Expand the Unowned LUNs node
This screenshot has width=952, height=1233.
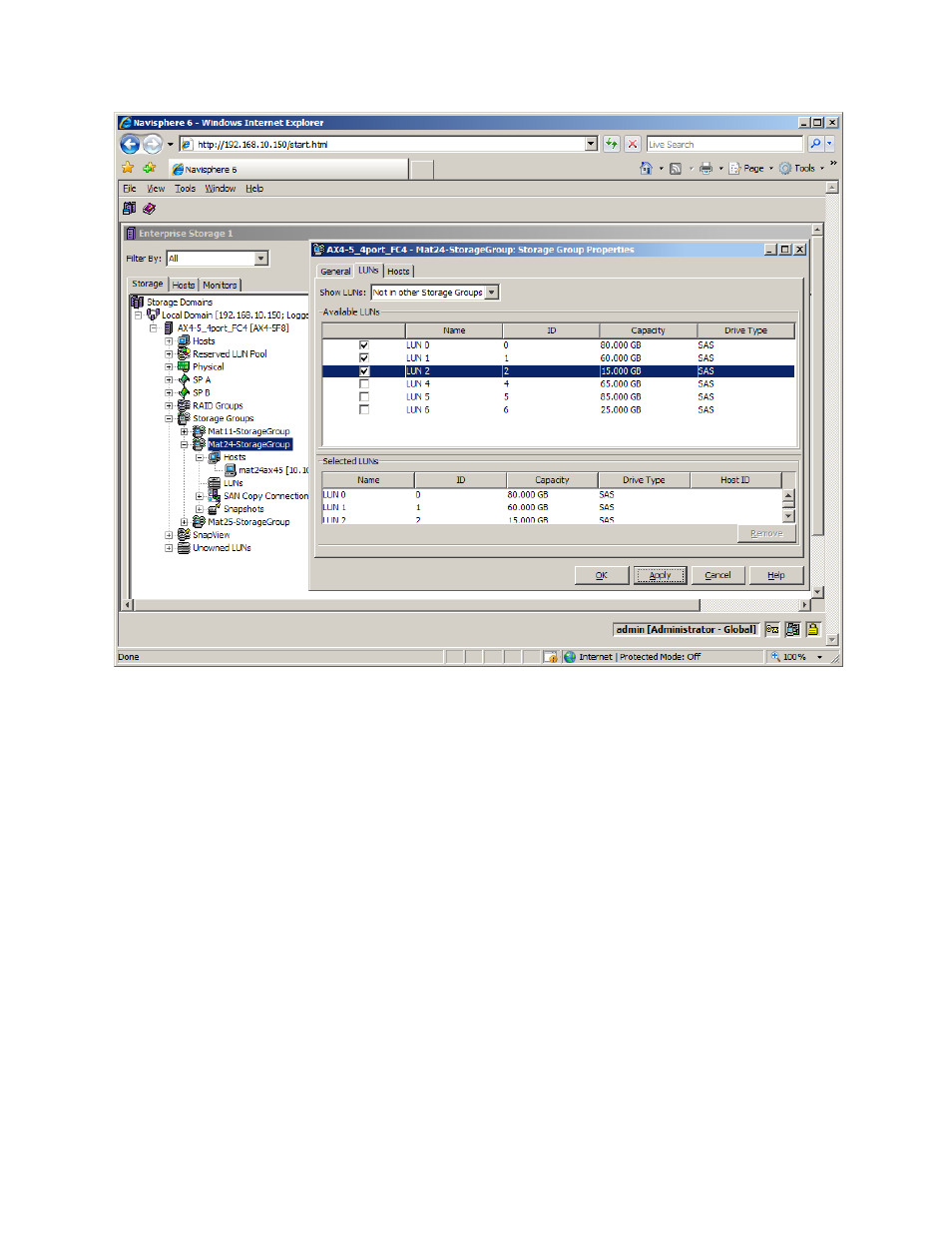point(169,548)
